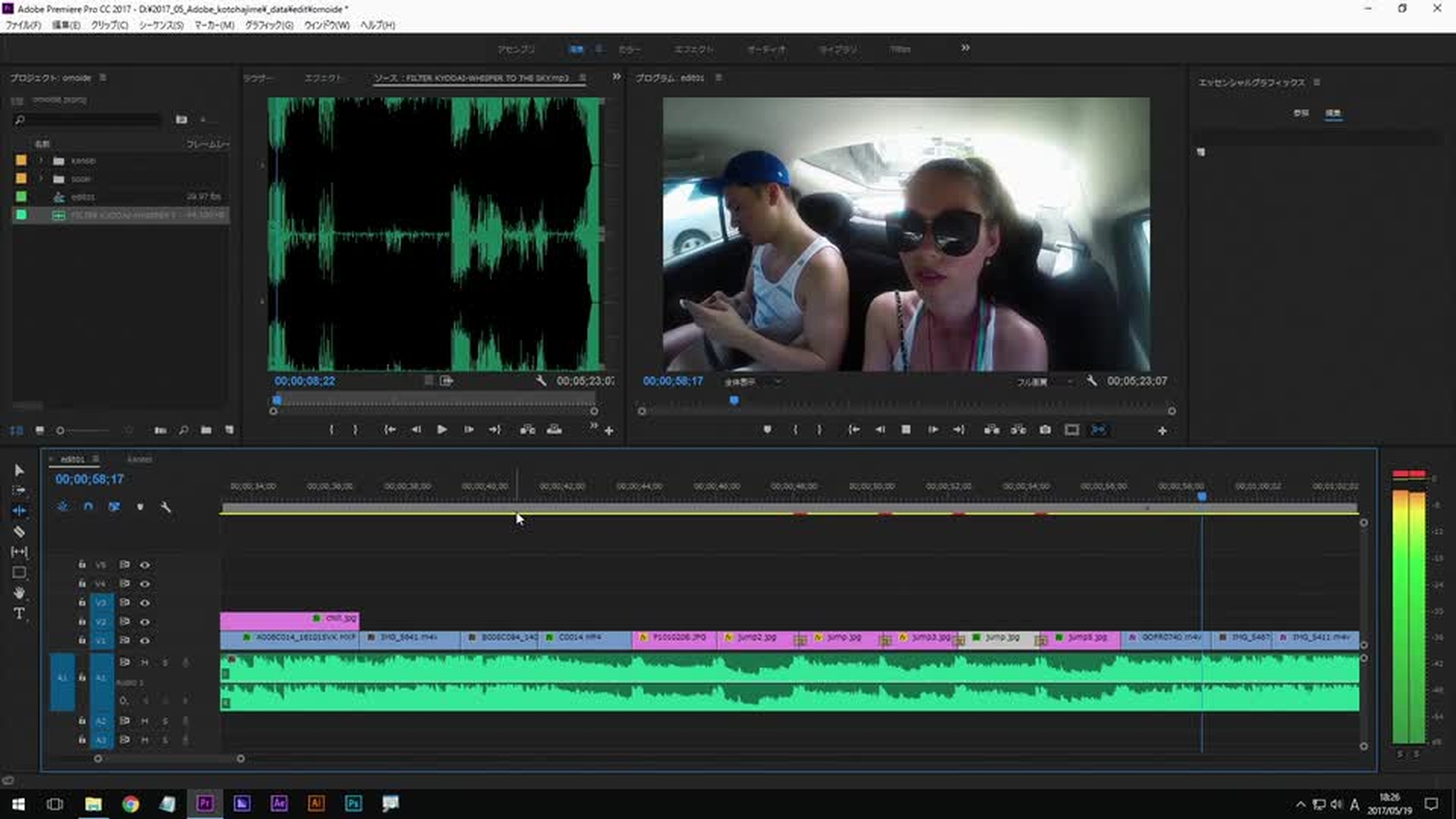Open the クリップ(C) menu
Viewport: 1456px width, 819px height.
(109, 25)
